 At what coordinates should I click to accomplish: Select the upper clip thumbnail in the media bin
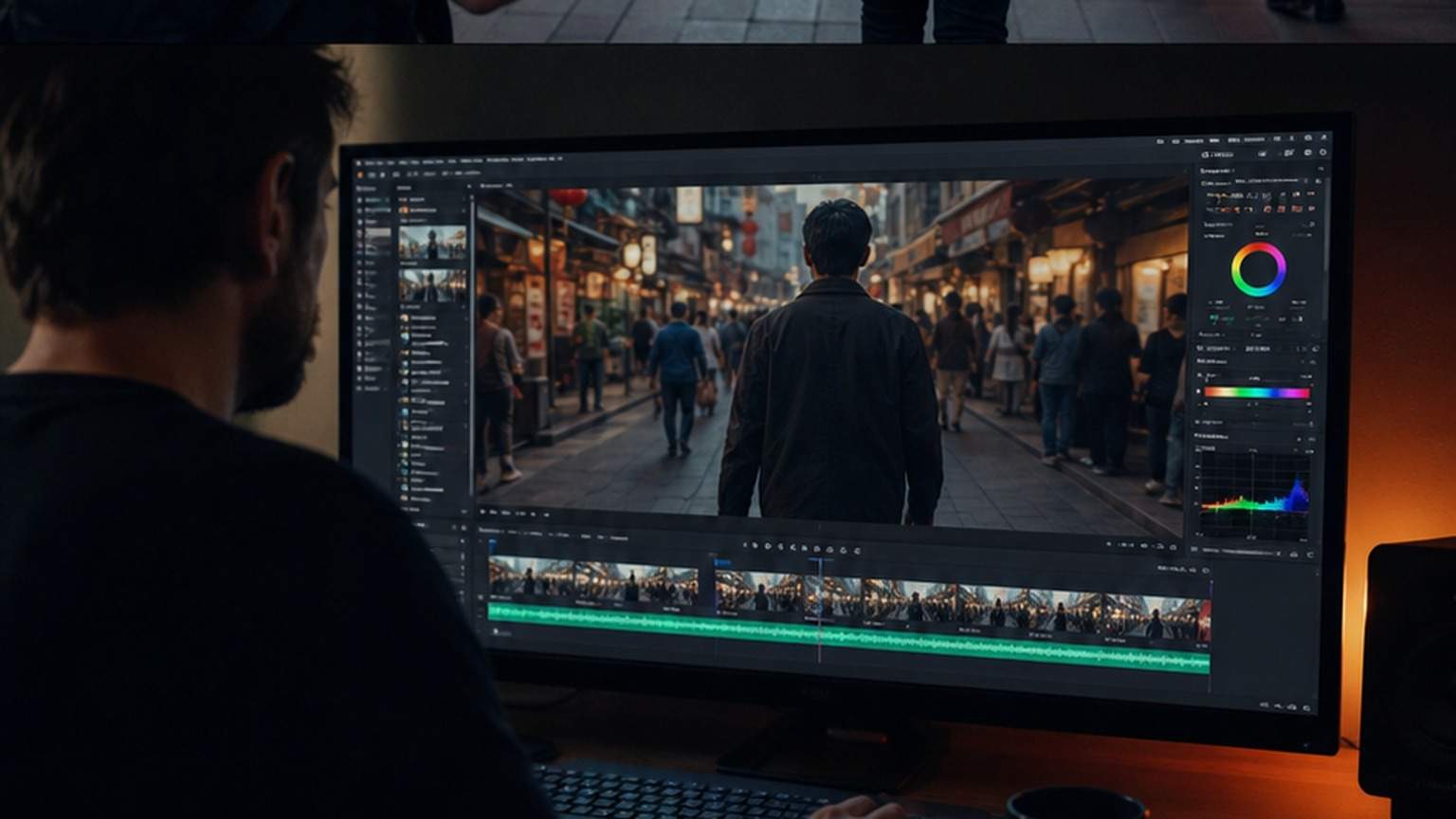(x=432, y=243)
